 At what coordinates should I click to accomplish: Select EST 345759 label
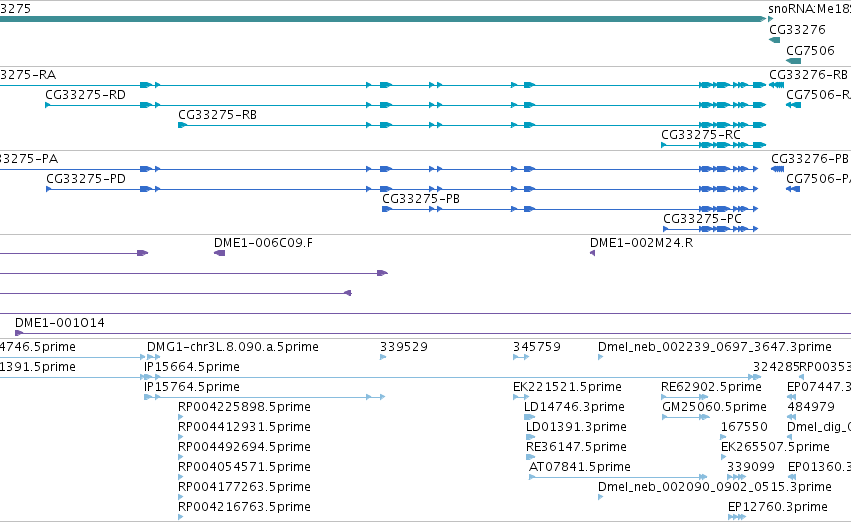(x=537, y=347)
